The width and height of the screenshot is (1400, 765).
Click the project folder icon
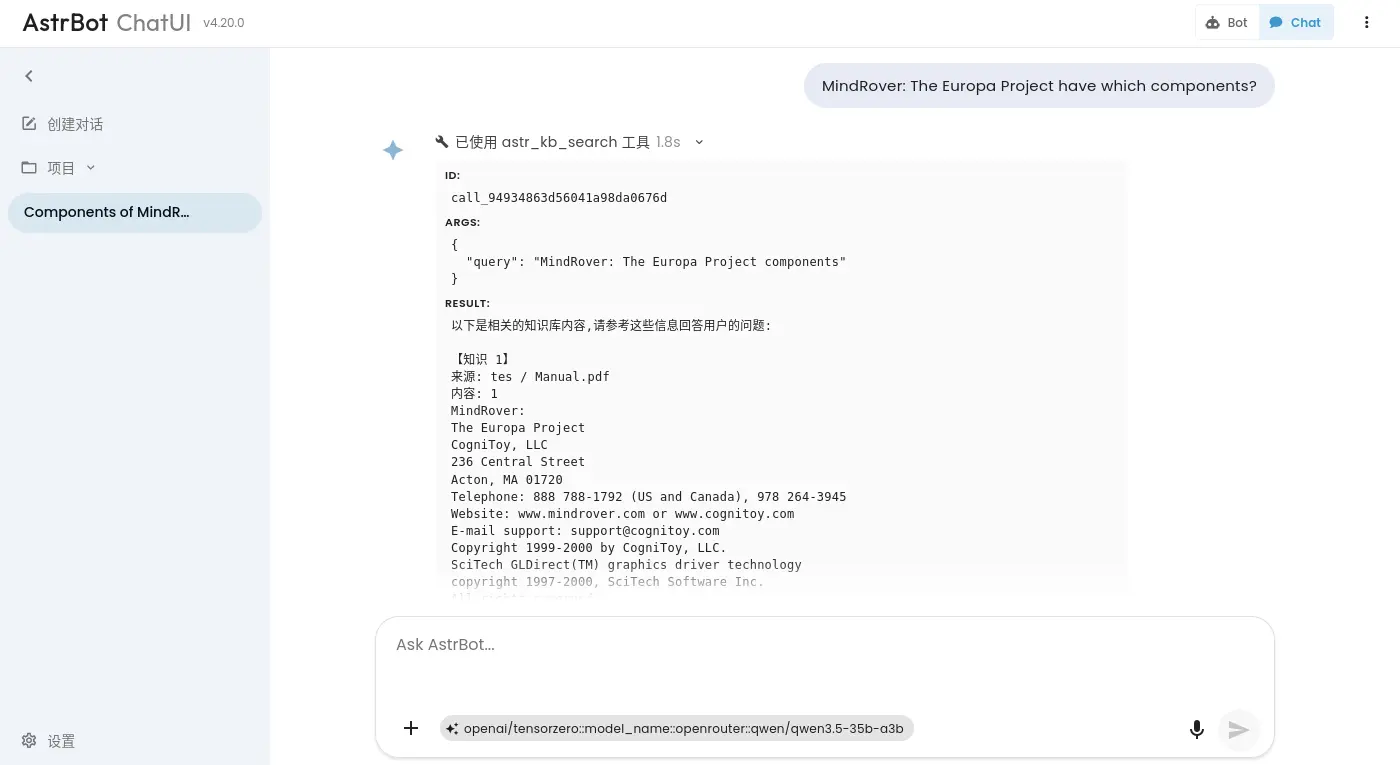click(29, 168)
